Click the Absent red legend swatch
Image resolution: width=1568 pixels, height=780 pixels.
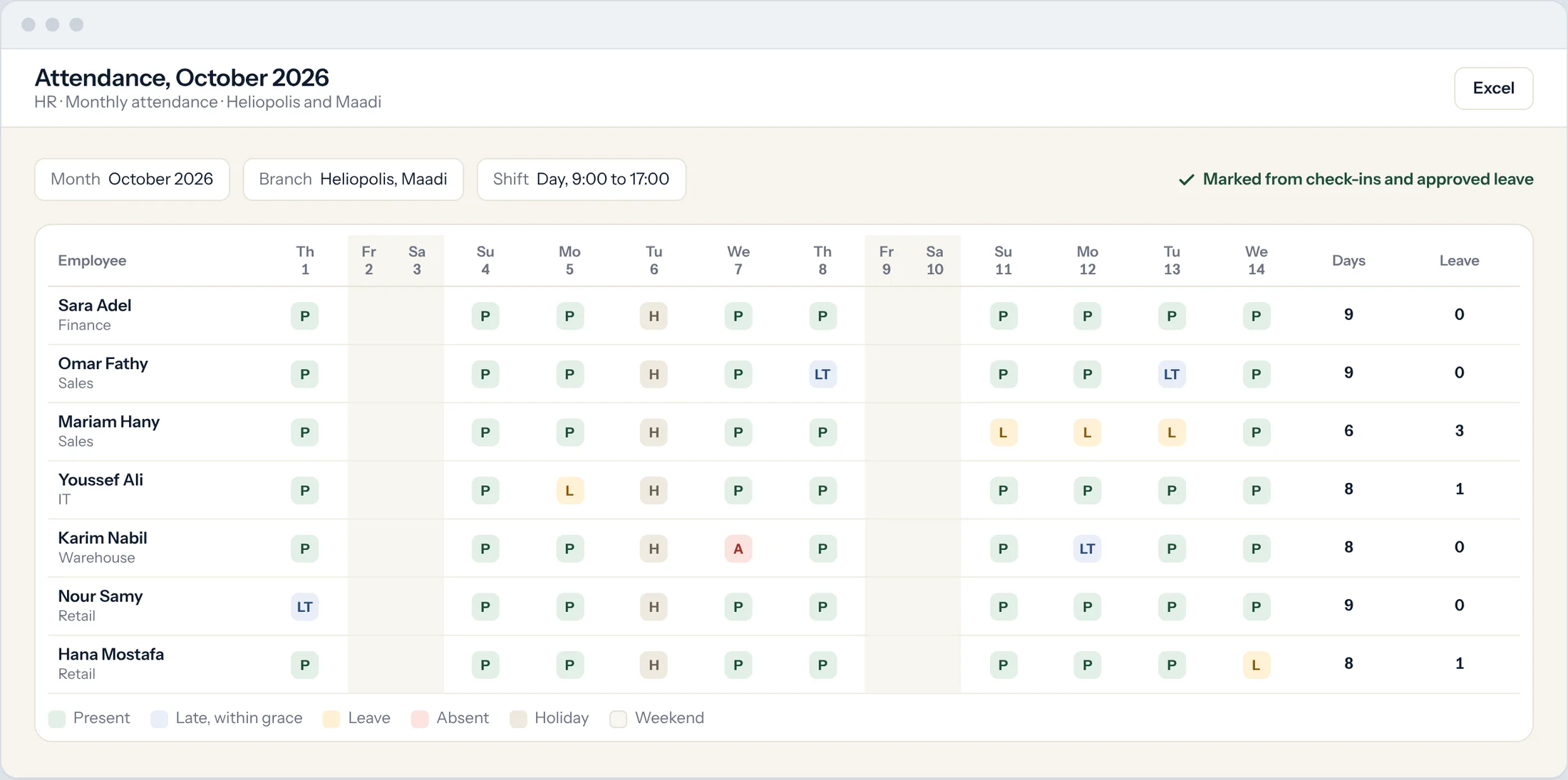[x=420, y=719]
